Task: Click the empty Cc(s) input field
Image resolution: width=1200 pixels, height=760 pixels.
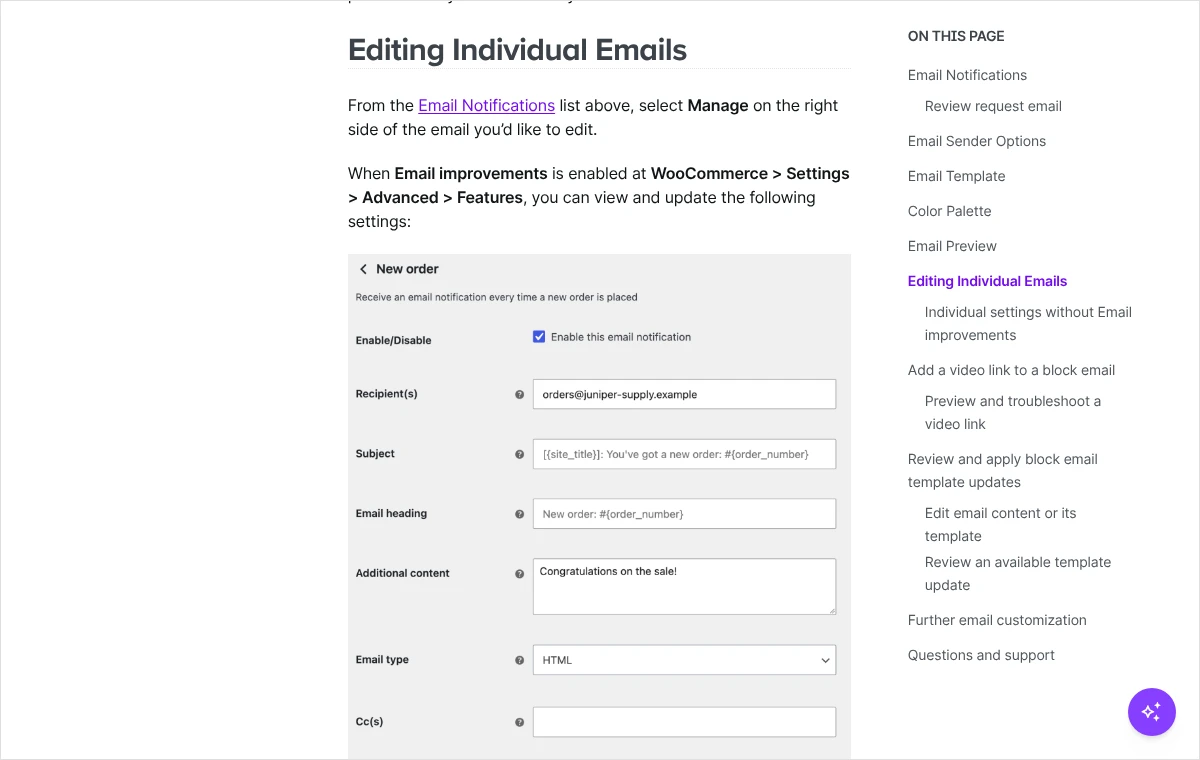Action: tap(684, 722)
